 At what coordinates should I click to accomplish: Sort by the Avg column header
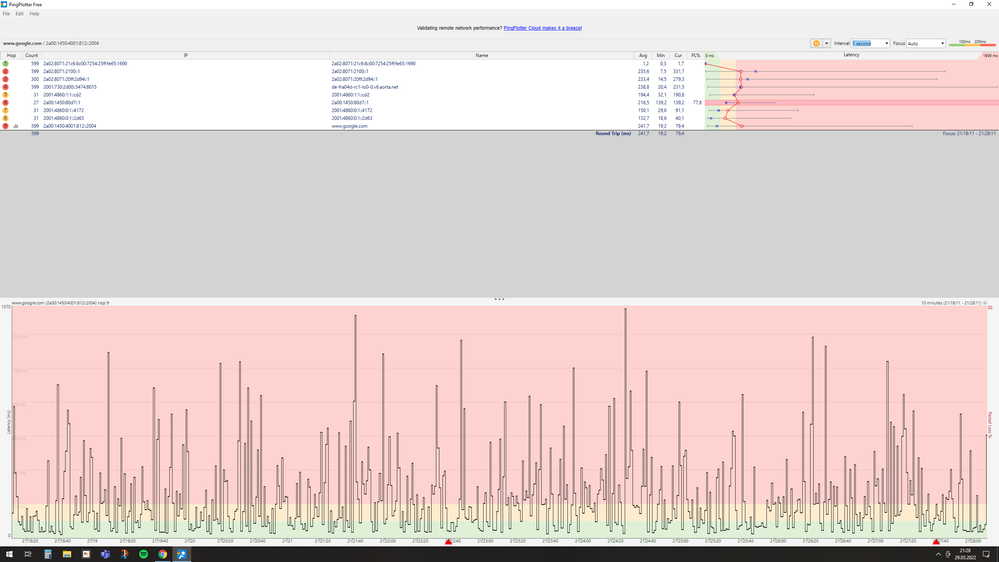[x=643, y=55]
